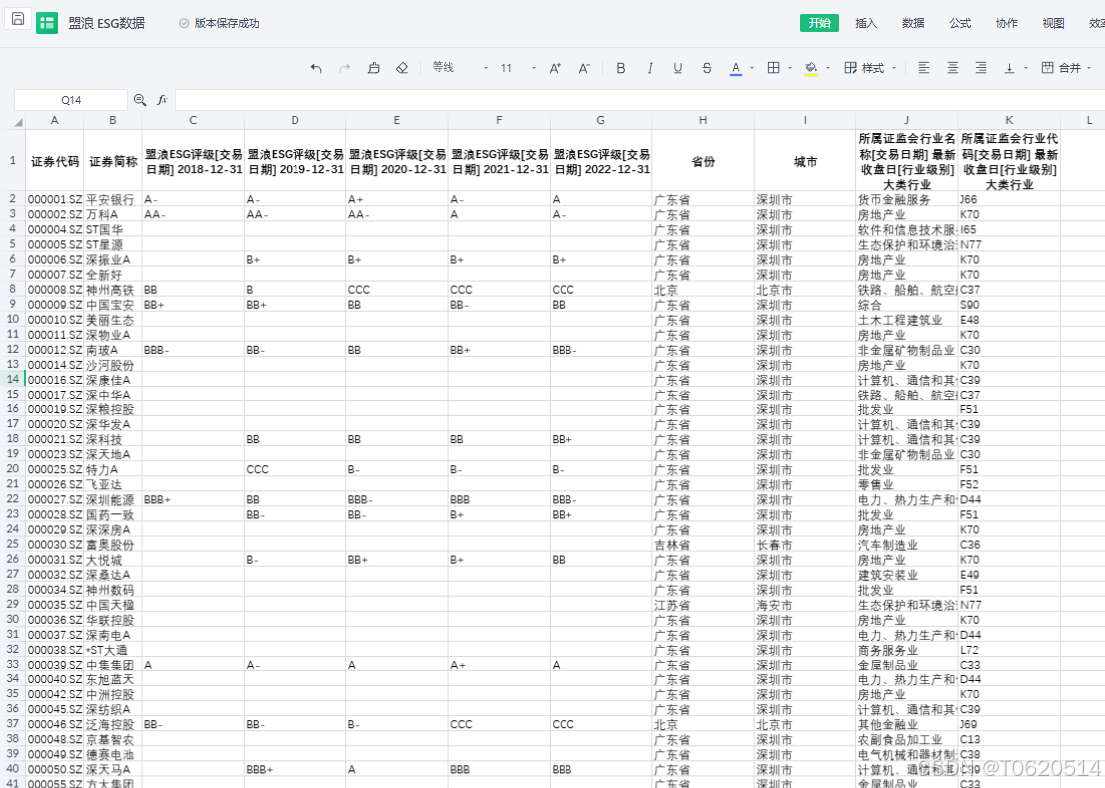Image resolution: width=1105 pixels, height=788 pixels.
Task: Align text right
Action: 980,68
